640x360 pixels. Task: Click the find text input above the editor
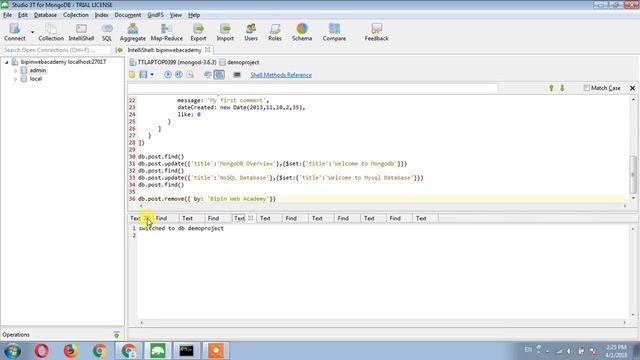click(313, 88)
